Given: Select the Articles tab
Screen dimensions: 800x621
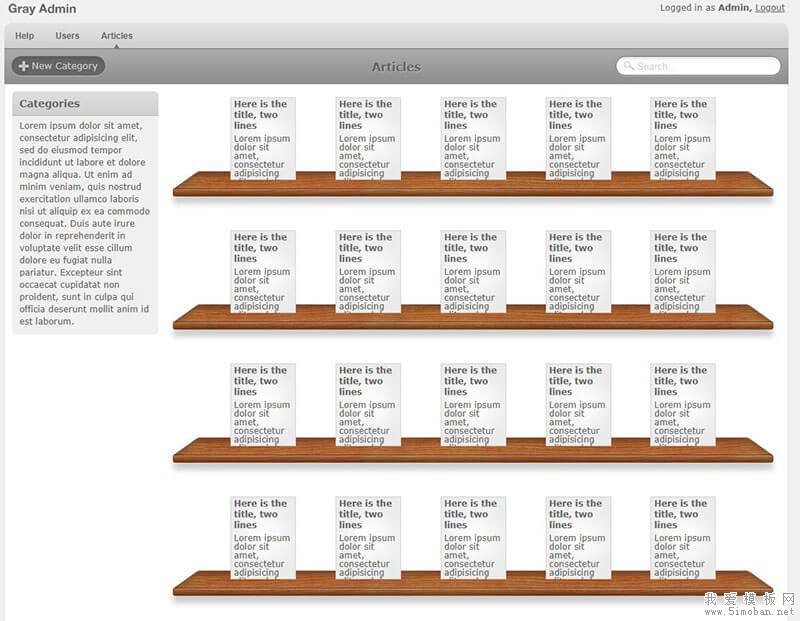Looking at the screenshot, I should [x=117, y=36].
